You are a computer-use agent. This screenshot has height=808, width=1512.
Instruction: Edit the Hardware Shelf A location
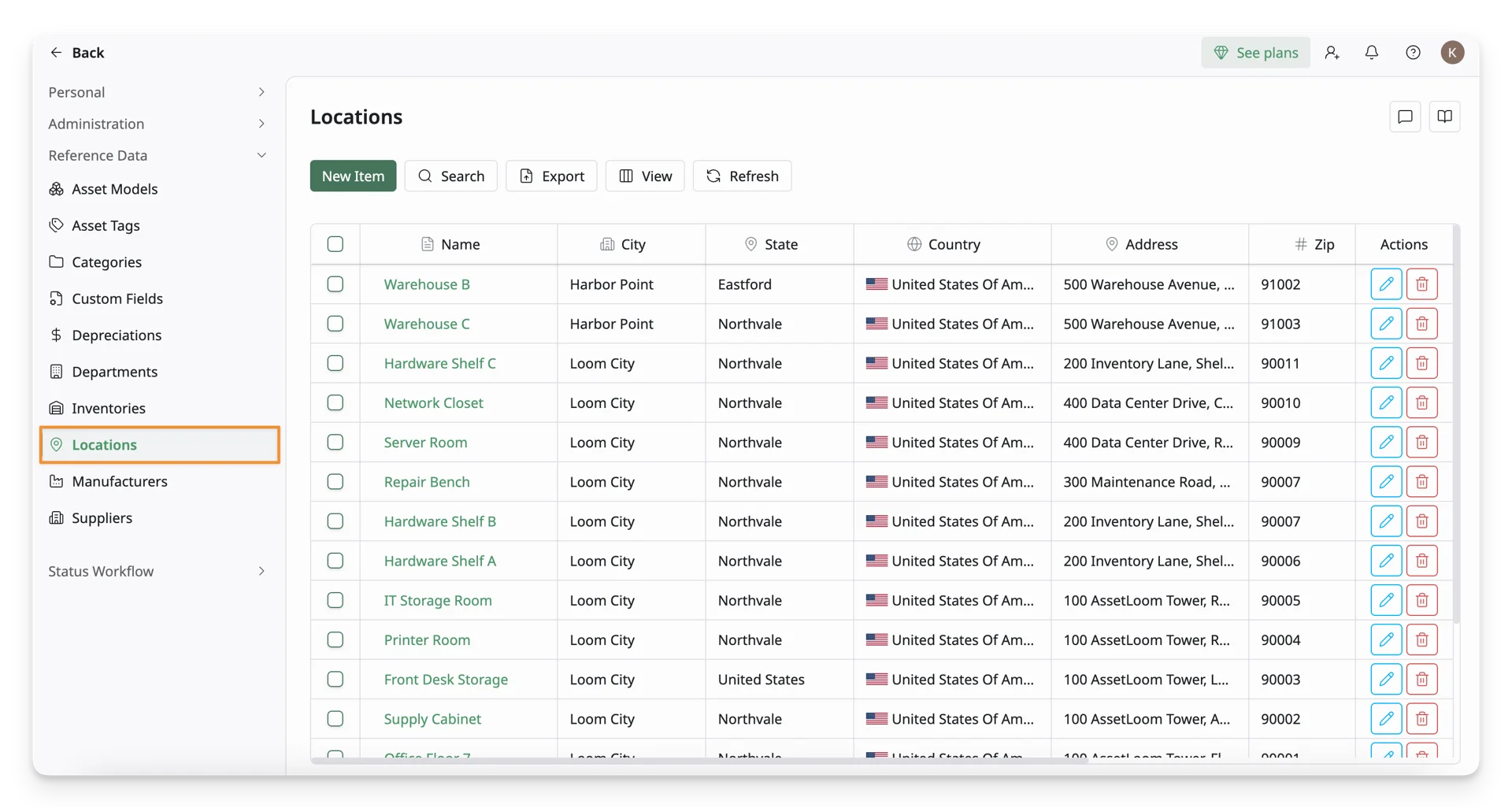tap(1386, 561)
